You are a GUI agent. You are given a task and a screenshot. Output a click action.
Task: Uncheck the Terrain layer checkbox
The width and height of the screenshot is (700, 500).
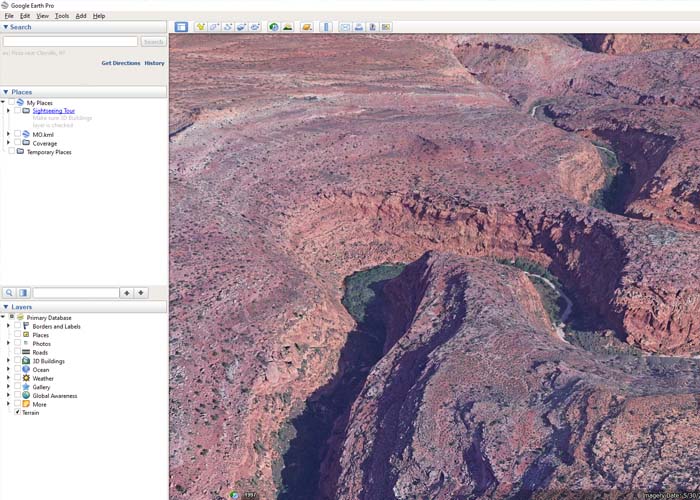point(17,413)
